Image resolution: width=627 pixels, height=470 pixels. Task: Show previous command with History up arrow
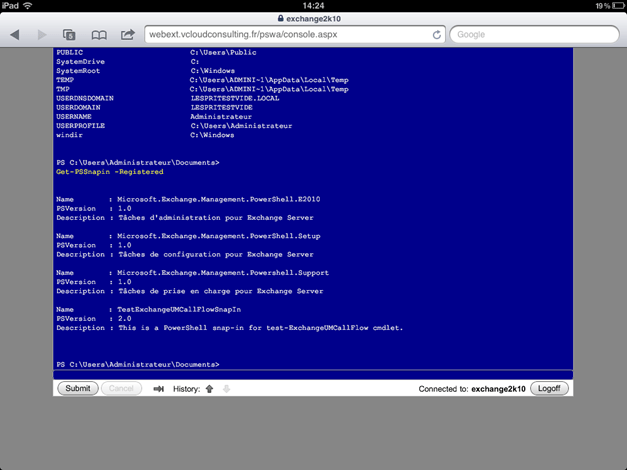coord(209,389)
